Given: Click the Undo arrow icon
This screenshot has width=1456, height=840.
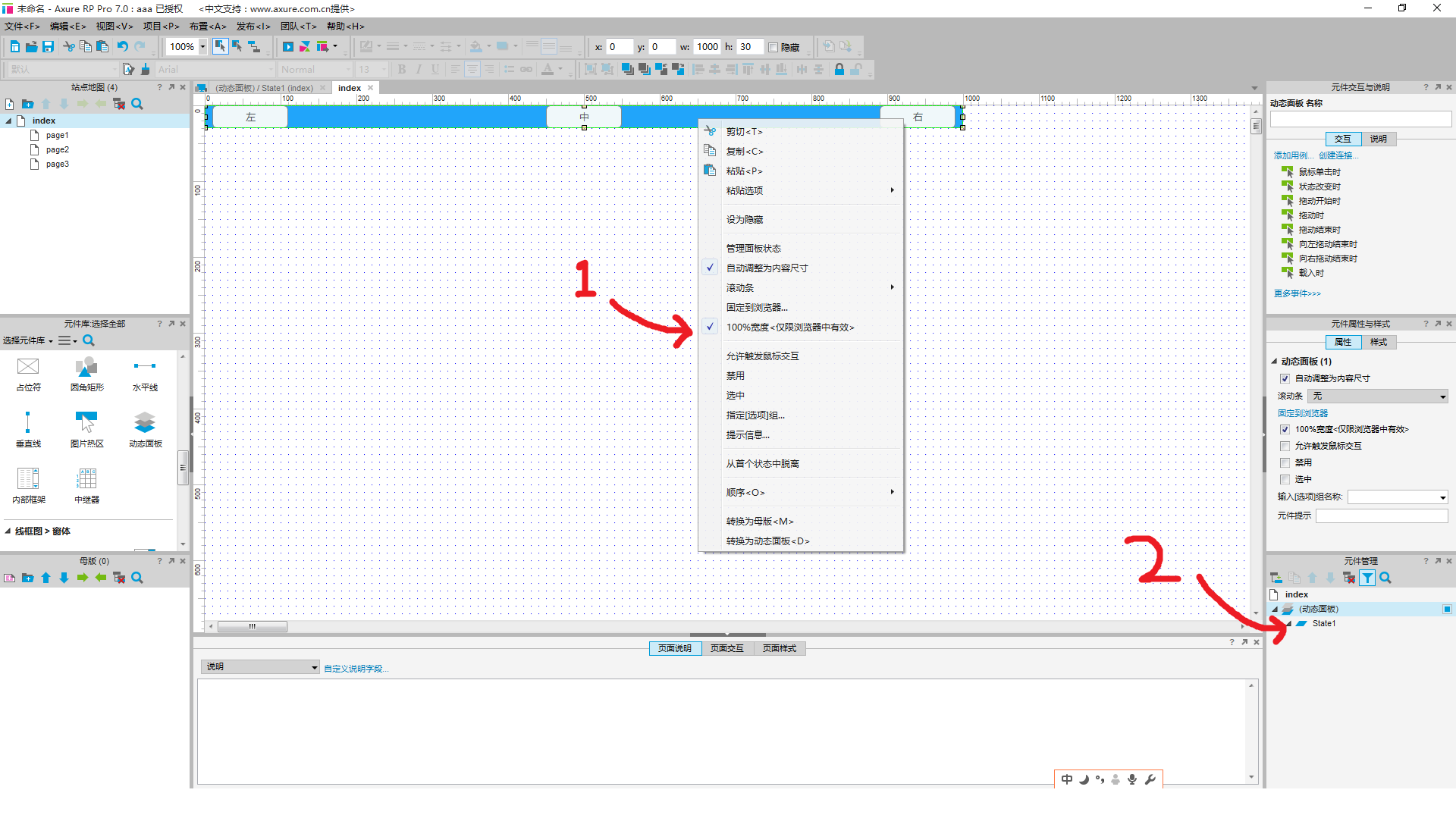Looking at the screenshot, I should [123, 47].
